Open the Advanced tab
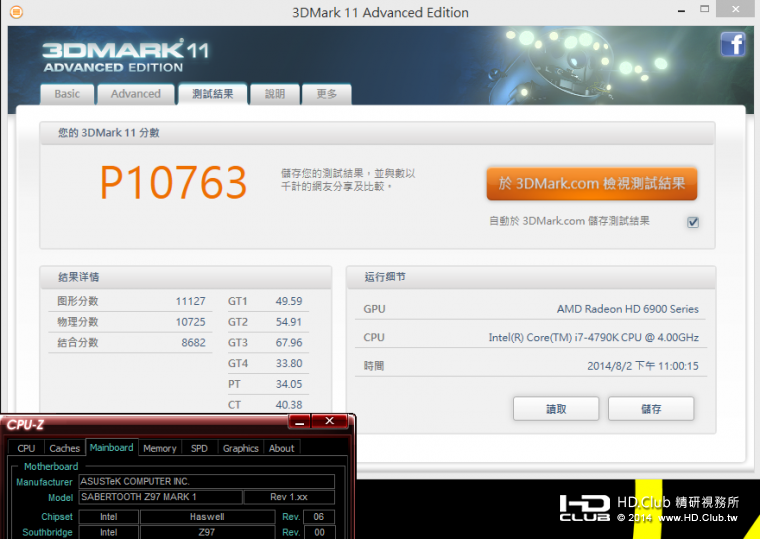Screen dimensions: 760x539 pos(136,94)
